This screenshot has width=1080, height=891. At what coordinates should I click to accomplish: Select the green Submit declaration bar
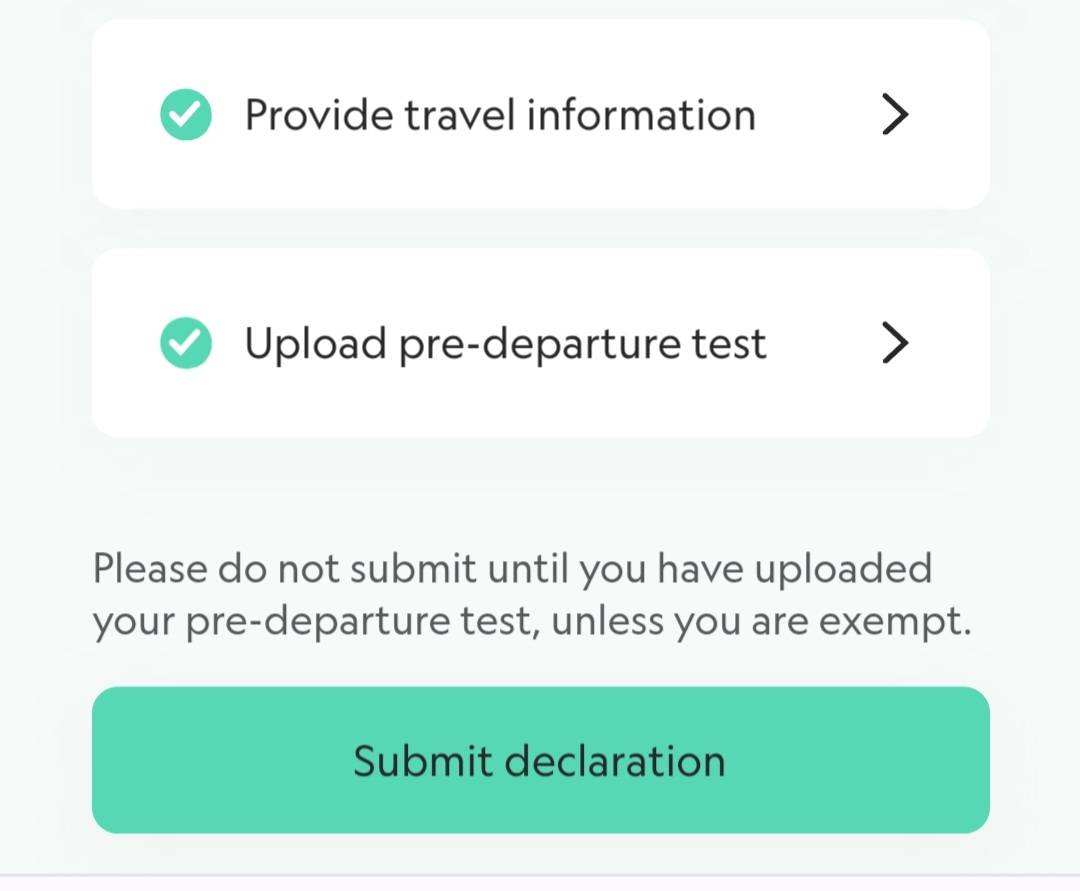pos(540,760)
